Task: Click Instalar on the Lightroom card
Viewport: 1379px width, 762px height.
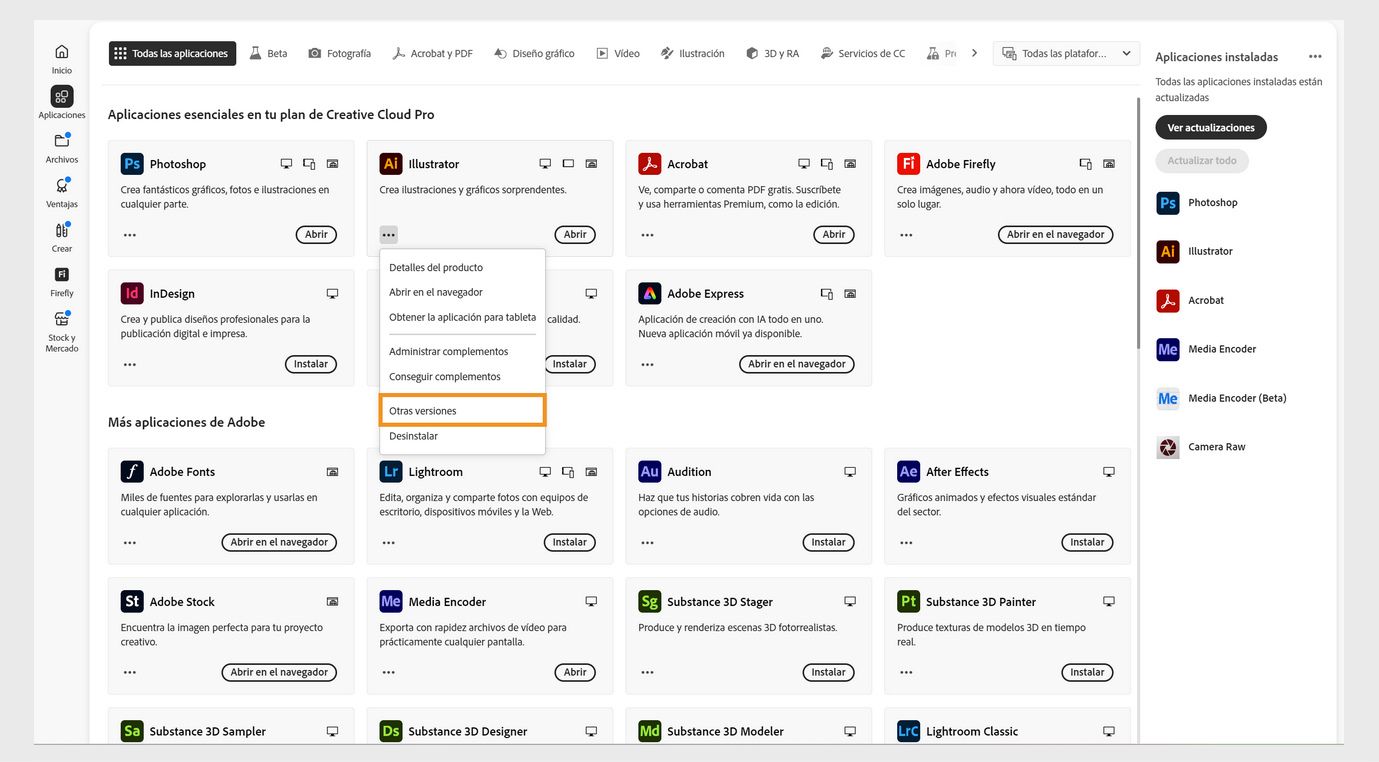Action: tap(570, 543)
